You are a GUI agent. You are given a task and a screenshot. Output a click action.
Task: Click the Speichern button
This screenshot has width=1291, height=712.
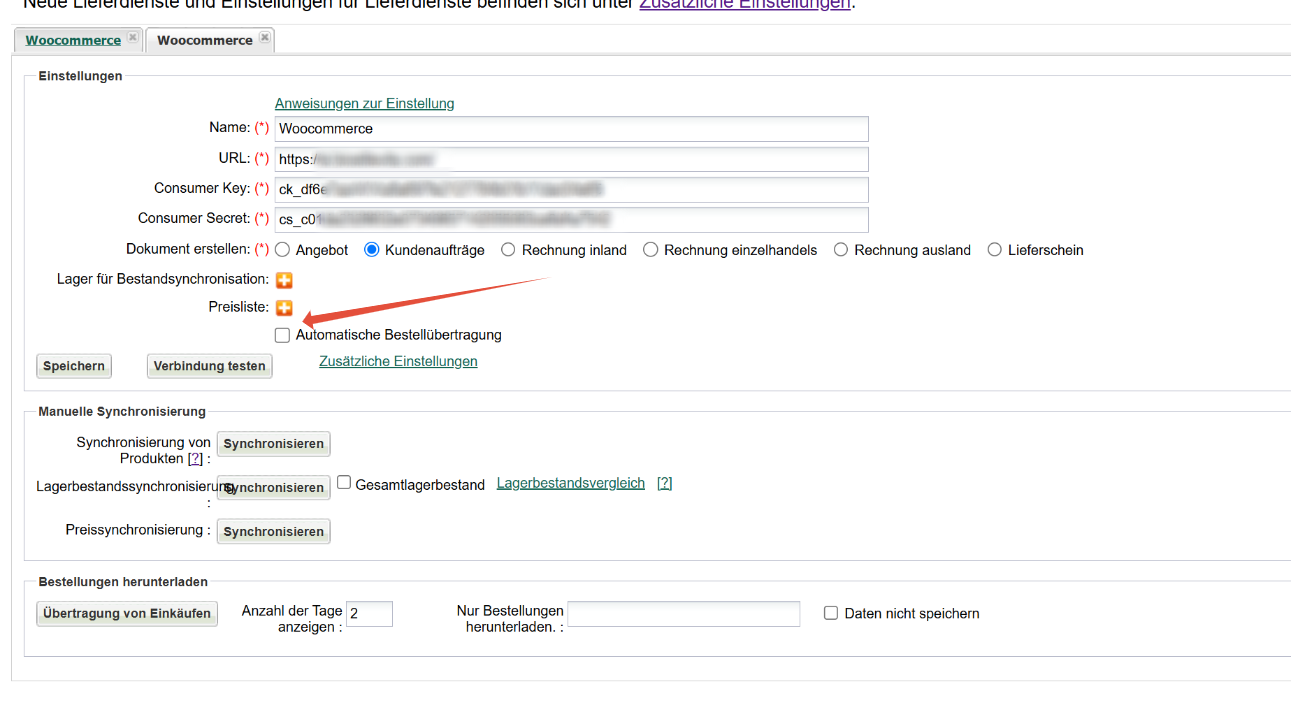74,366
